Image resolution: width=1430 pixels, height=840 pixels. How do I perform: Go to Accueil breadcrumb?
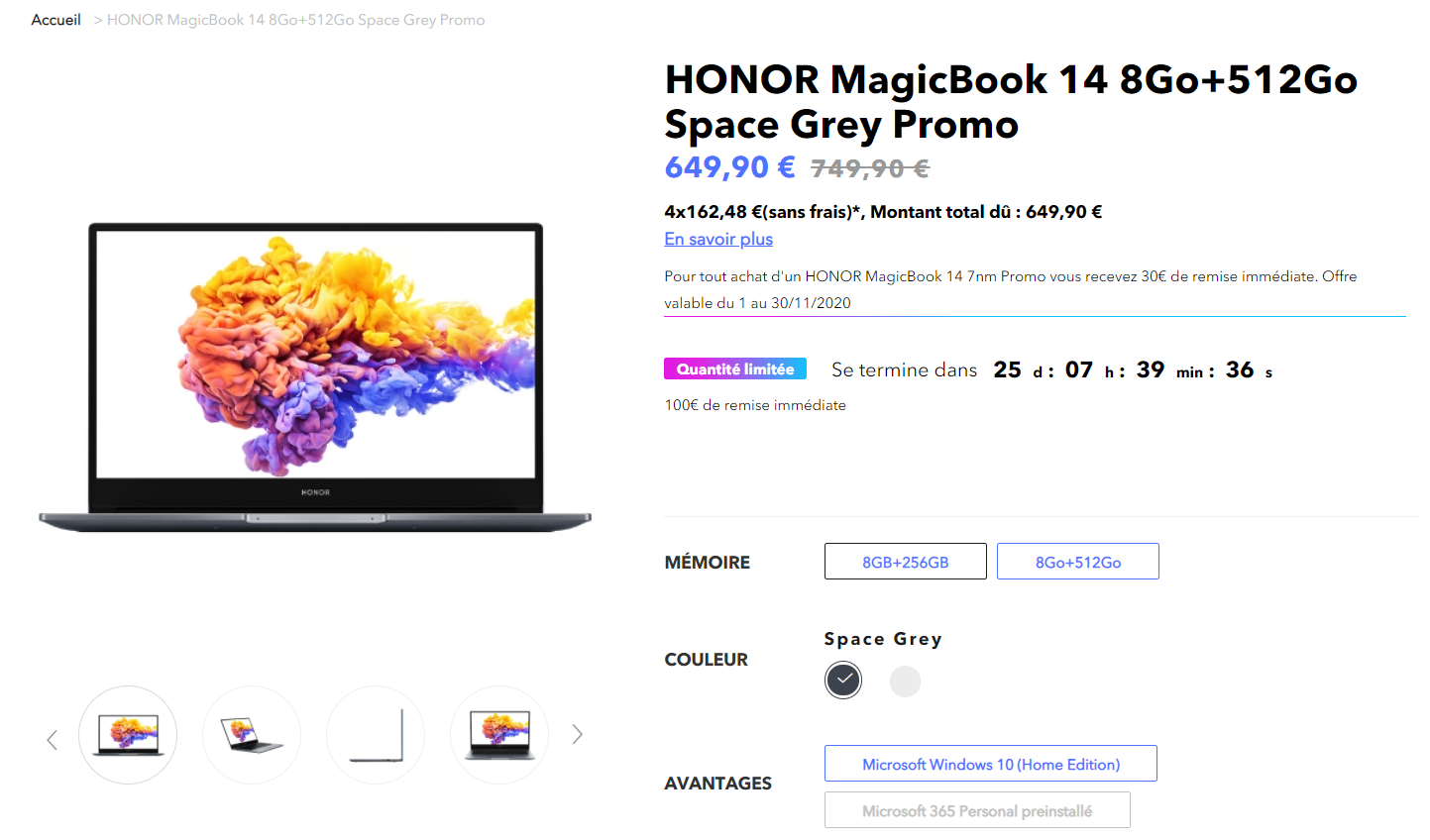pos(55,20)
